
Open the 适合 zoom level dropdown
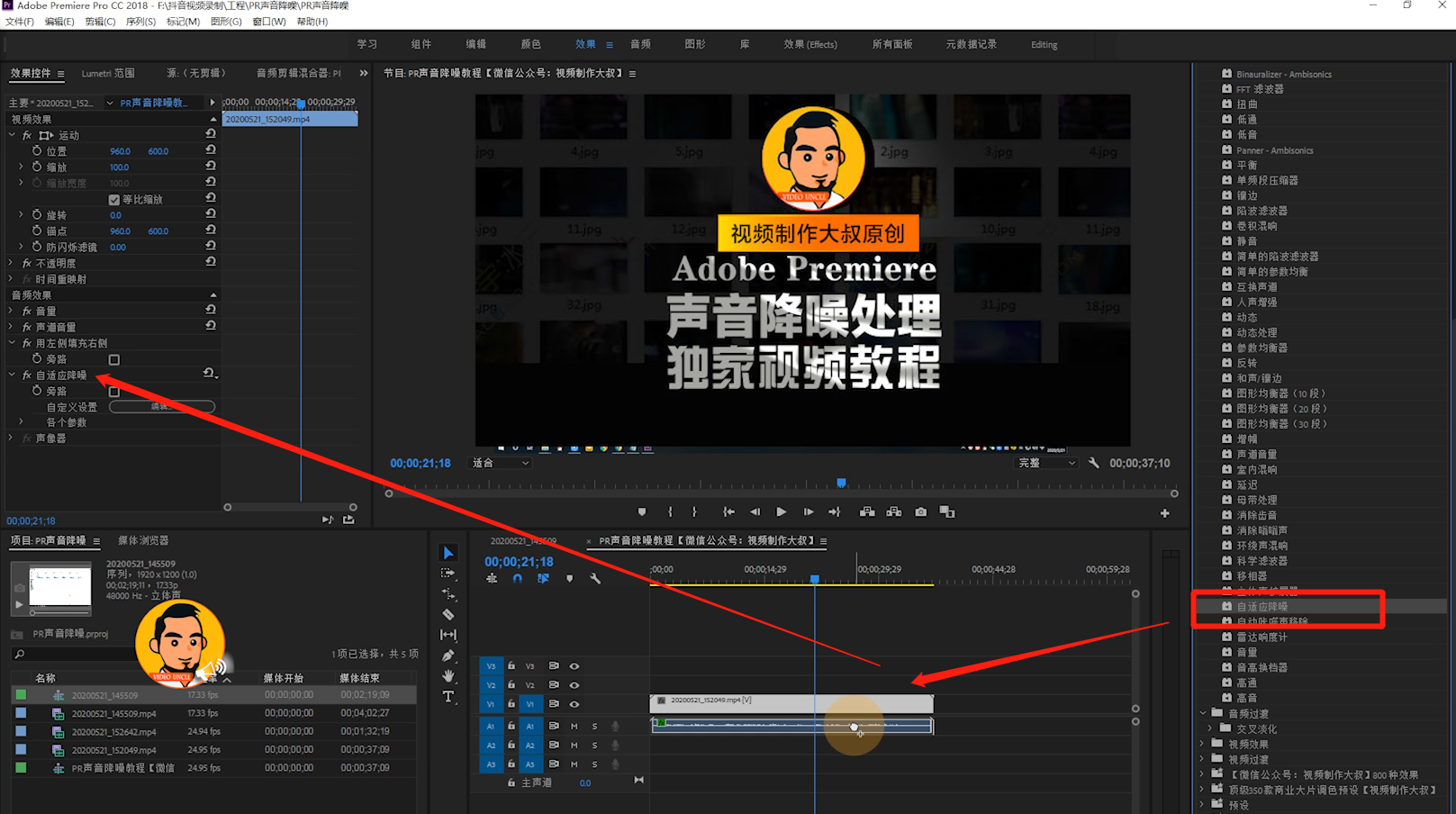501,463
